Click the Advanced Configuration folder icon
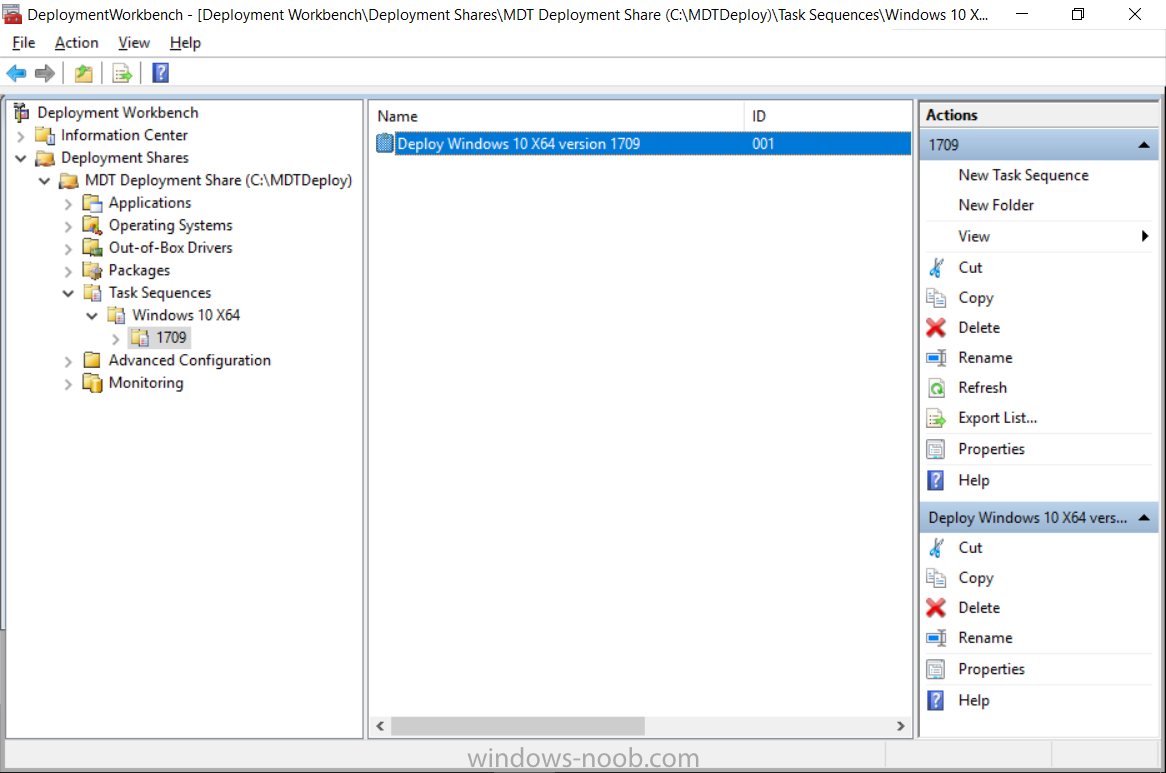This screenshot has width=1166, height=773. [92, 360]
